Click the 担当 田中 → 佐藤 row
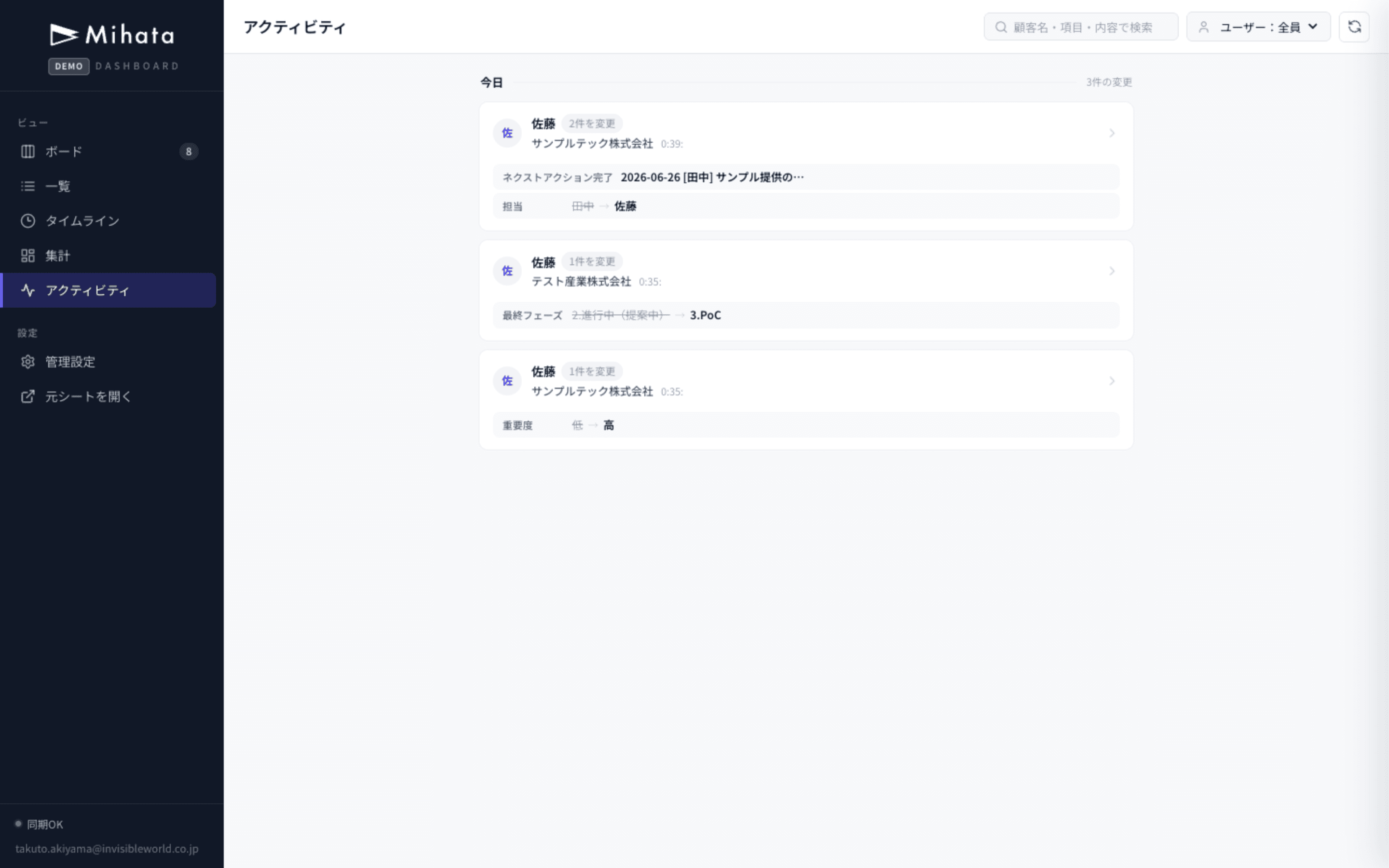Viewport: 1389px width, 868px height. point(806,206)
